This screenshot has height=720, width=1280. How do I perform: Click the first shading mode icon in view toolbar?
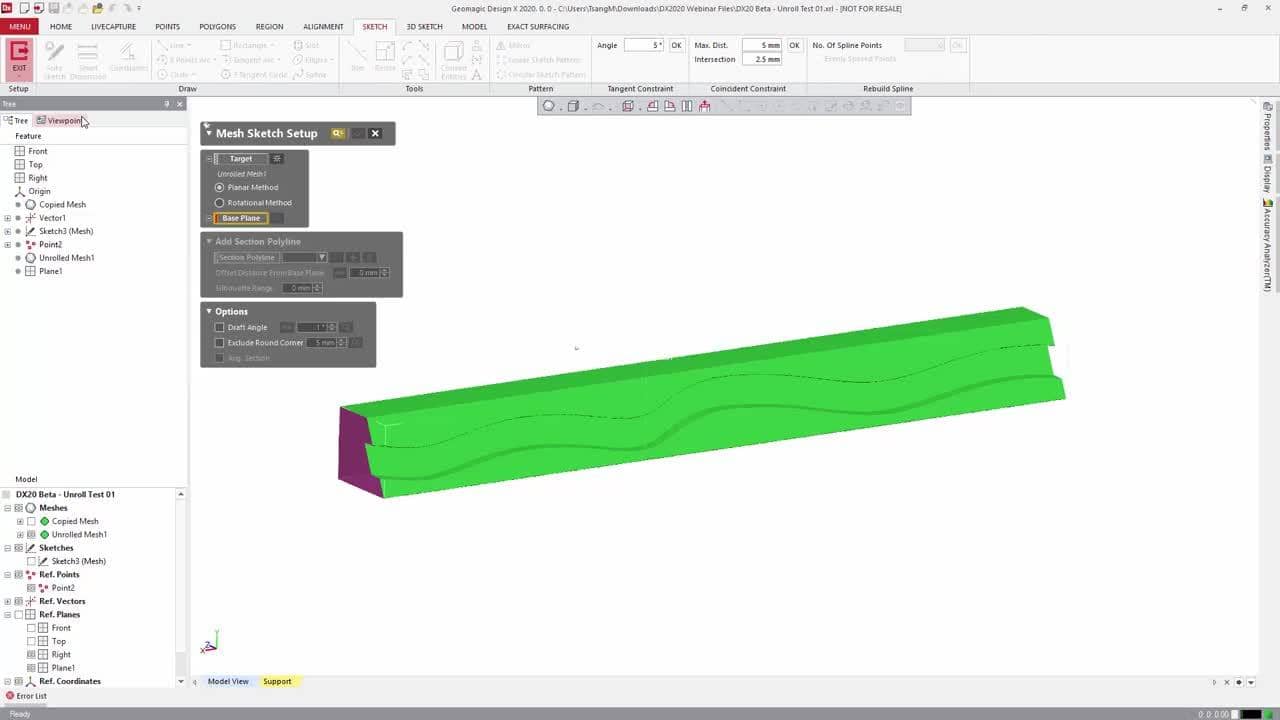pyautogui.click(x=548, y=106)
